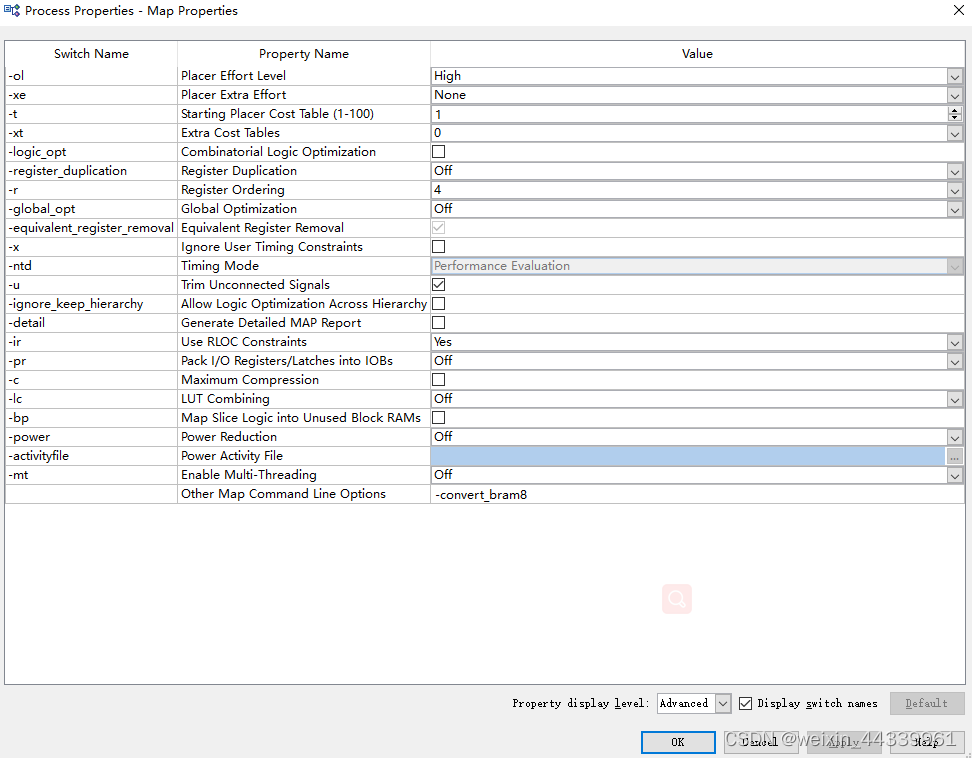Open the Placer Extra Effort dropdown

click(955, 95)
